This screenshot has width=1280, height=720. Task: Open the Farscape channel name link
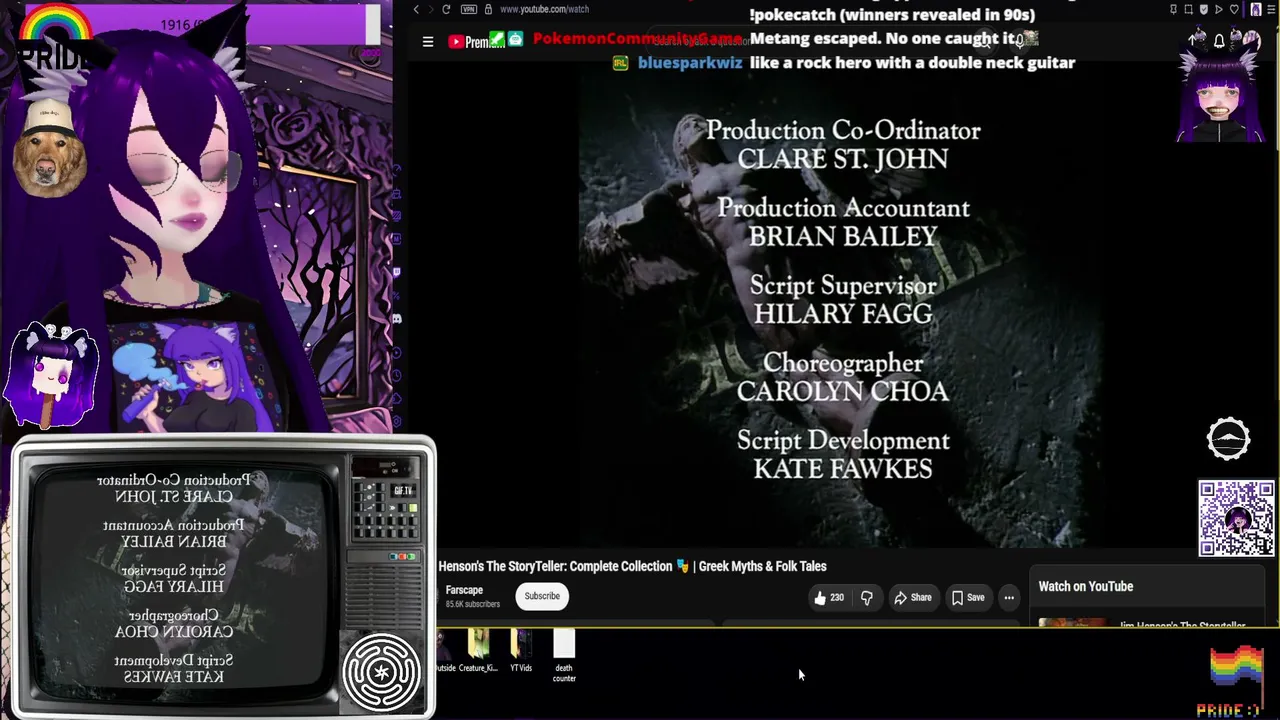pyautogui.click(x=464, y=591)
